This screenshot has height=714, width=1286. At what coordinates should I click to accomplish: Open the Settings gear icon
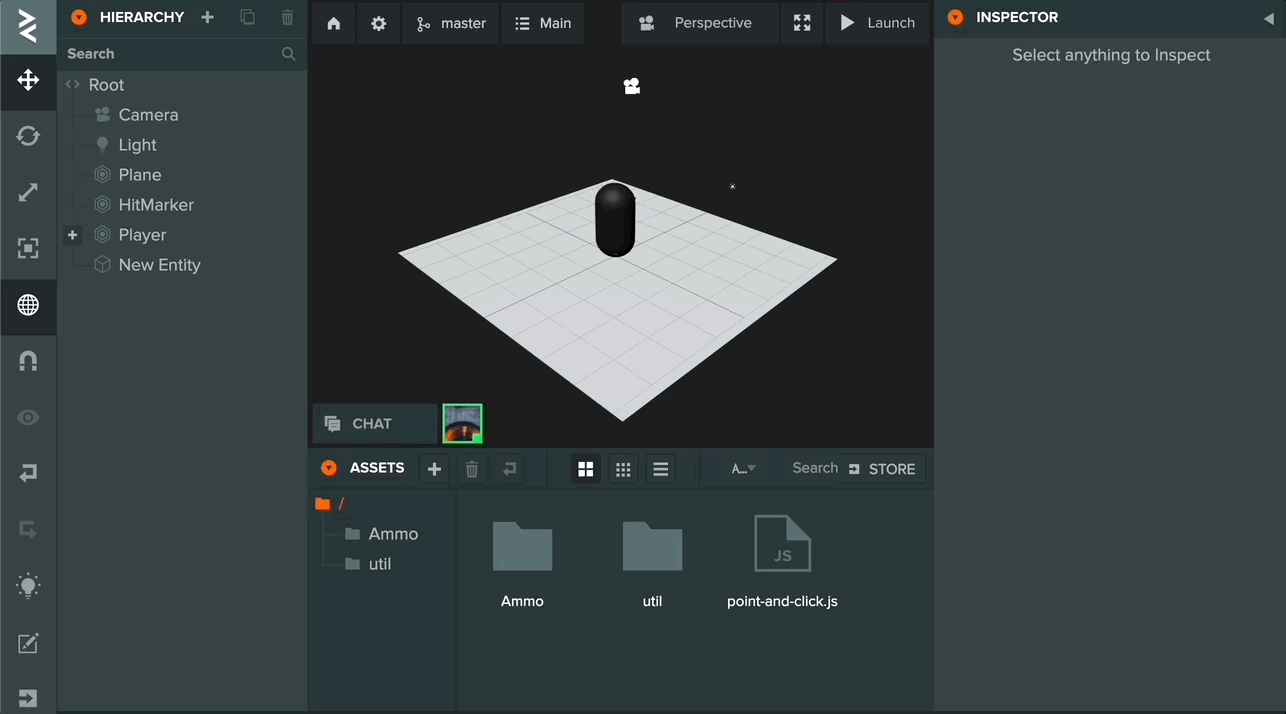coord(379,23)
